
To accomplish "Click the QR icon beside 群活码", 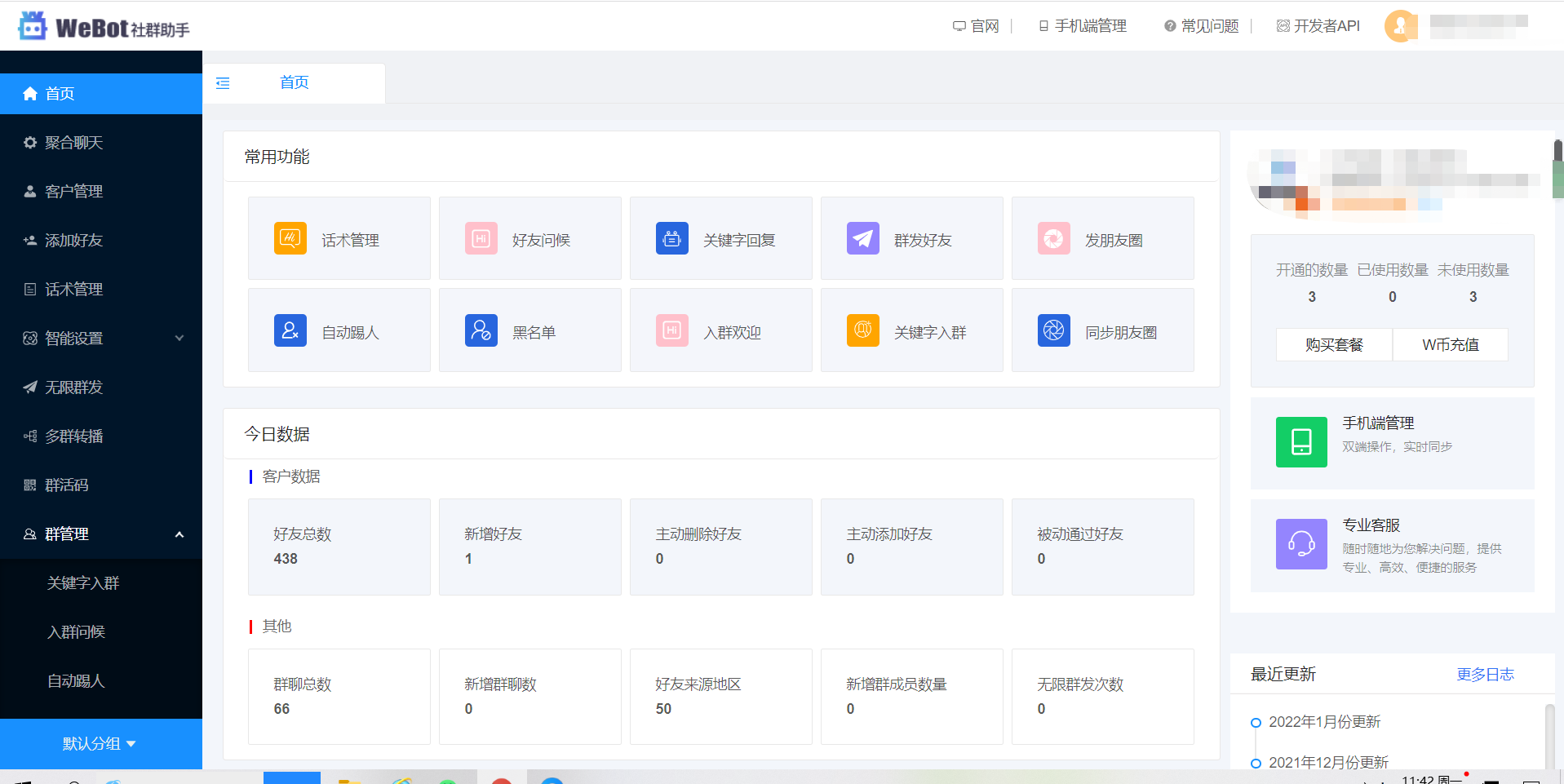I will [x=30, y=485].
